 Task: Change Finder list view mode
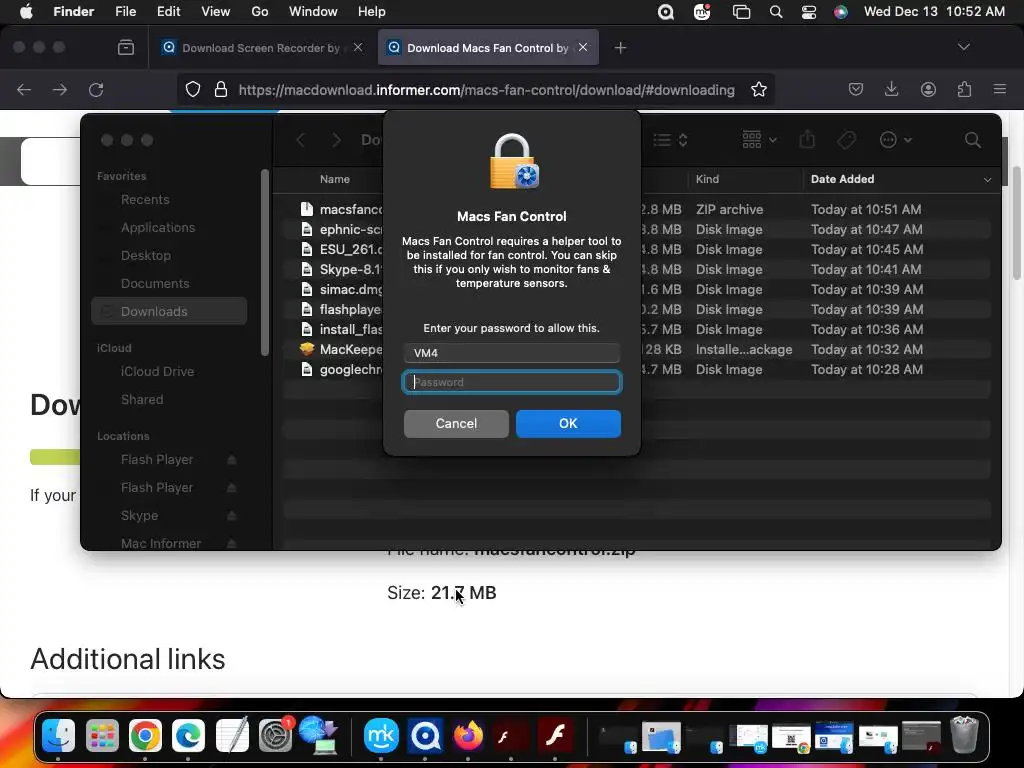pos(671,140)
